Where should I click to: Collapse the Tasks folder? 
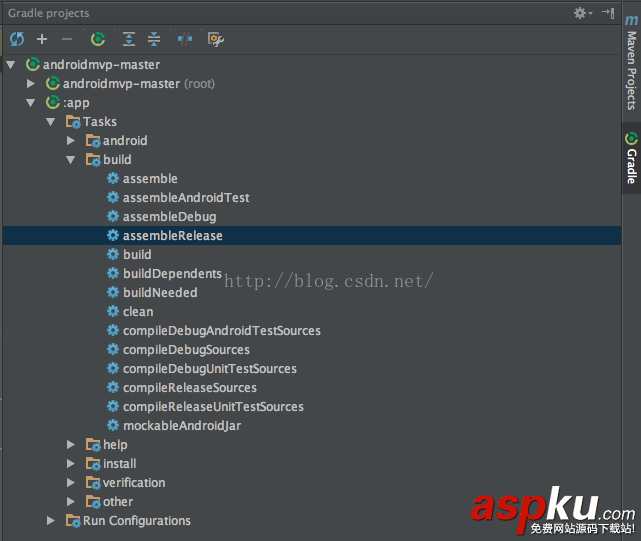coord(51,122)
